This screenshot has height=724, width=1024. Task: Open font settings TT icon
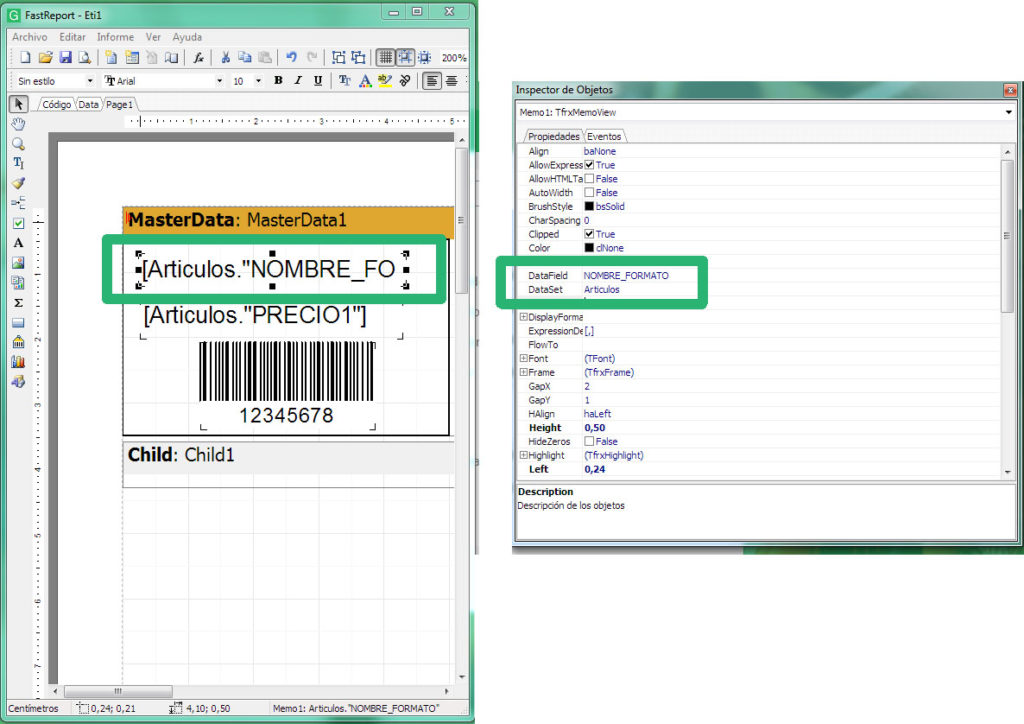point(345,80)
